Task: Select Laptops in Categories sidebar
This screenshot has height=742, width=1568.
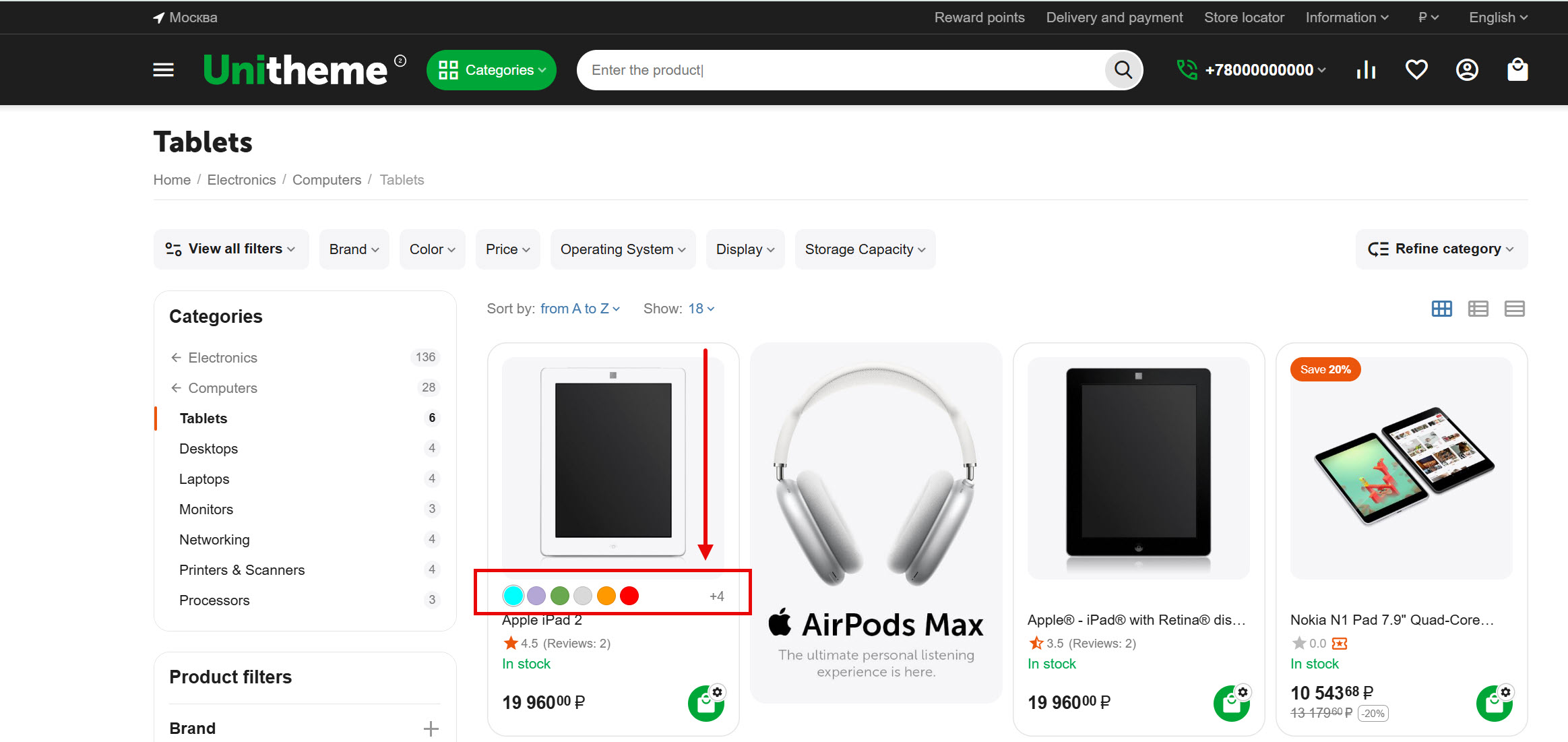Action: [x=204, y=479]
